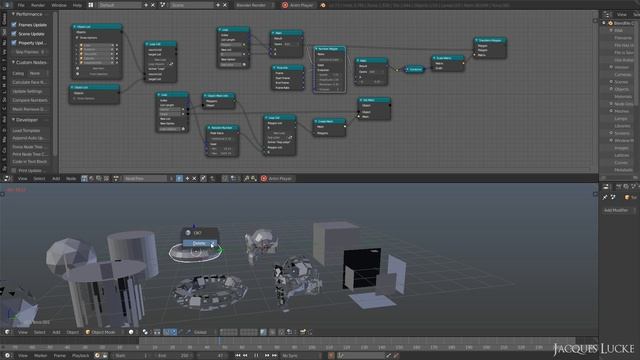Click the timeline editor type icon
640x360 pixels.
[7, 356]
